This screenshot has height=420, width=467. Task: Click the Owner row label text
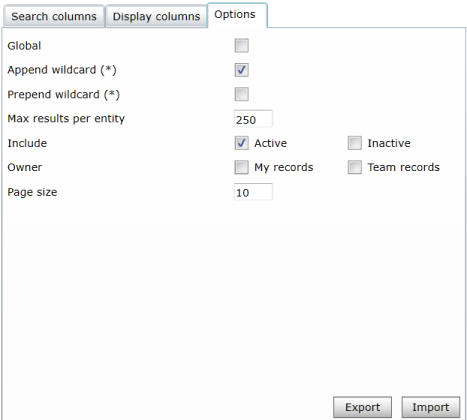(25, 167)
